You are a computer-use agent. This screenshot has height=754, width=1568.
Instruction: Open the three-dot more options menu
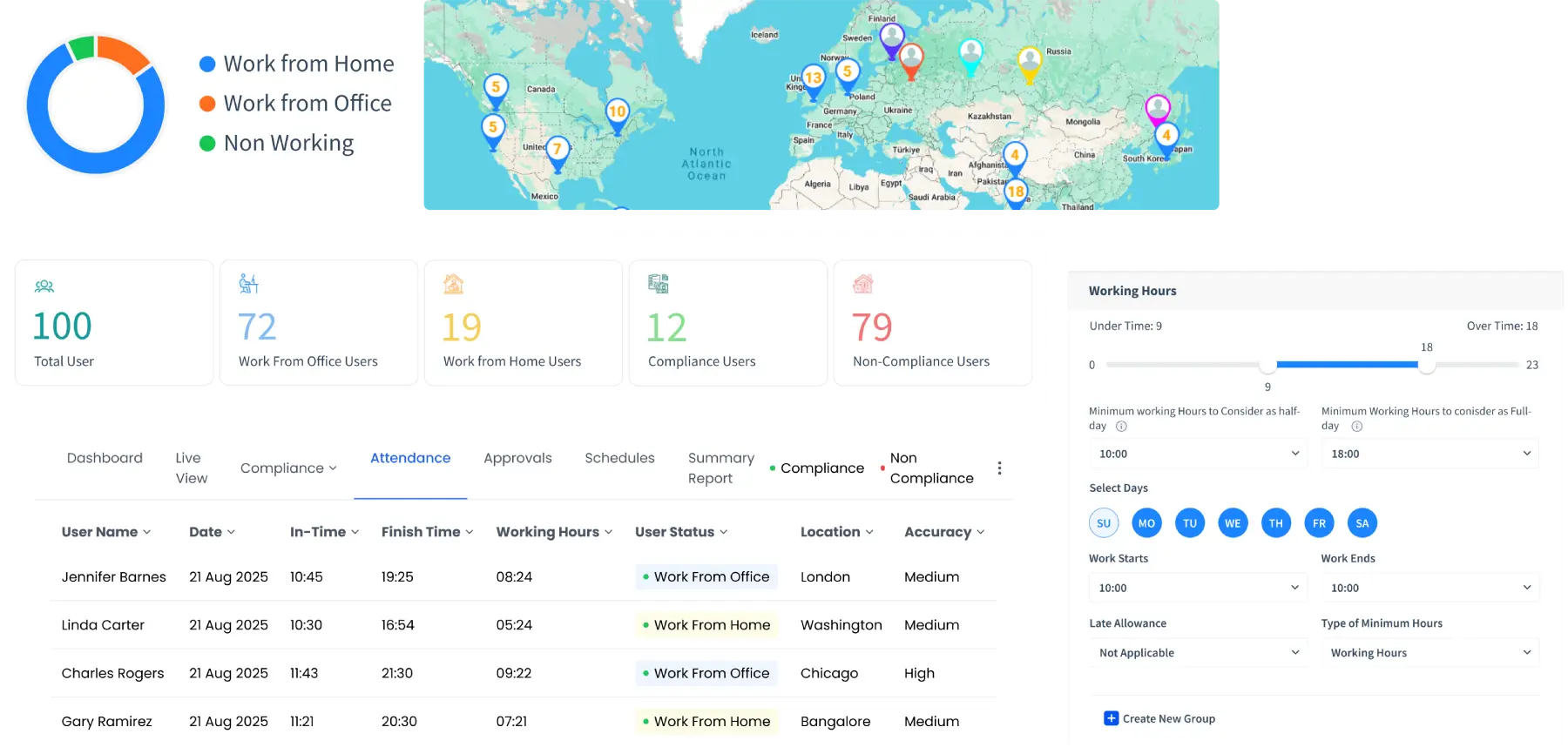coord(999,468)
